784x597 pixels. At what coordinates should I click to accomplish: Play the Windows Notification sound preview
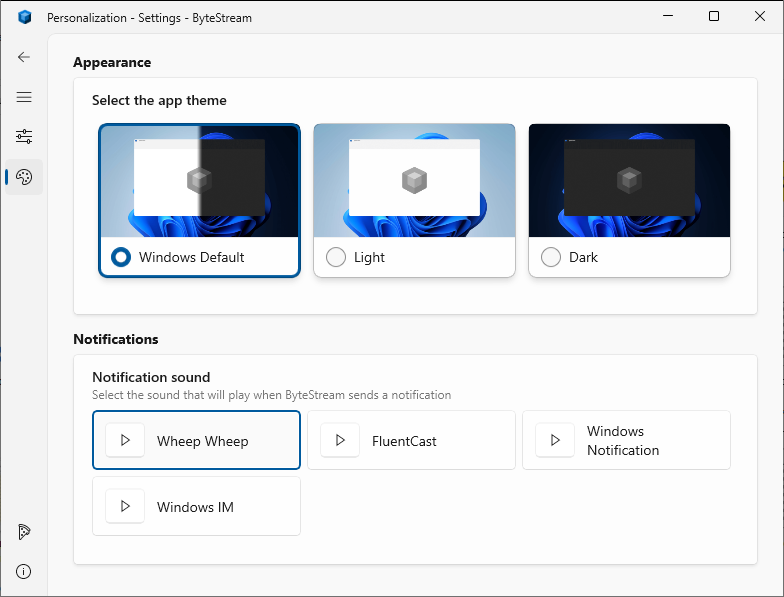555,440
